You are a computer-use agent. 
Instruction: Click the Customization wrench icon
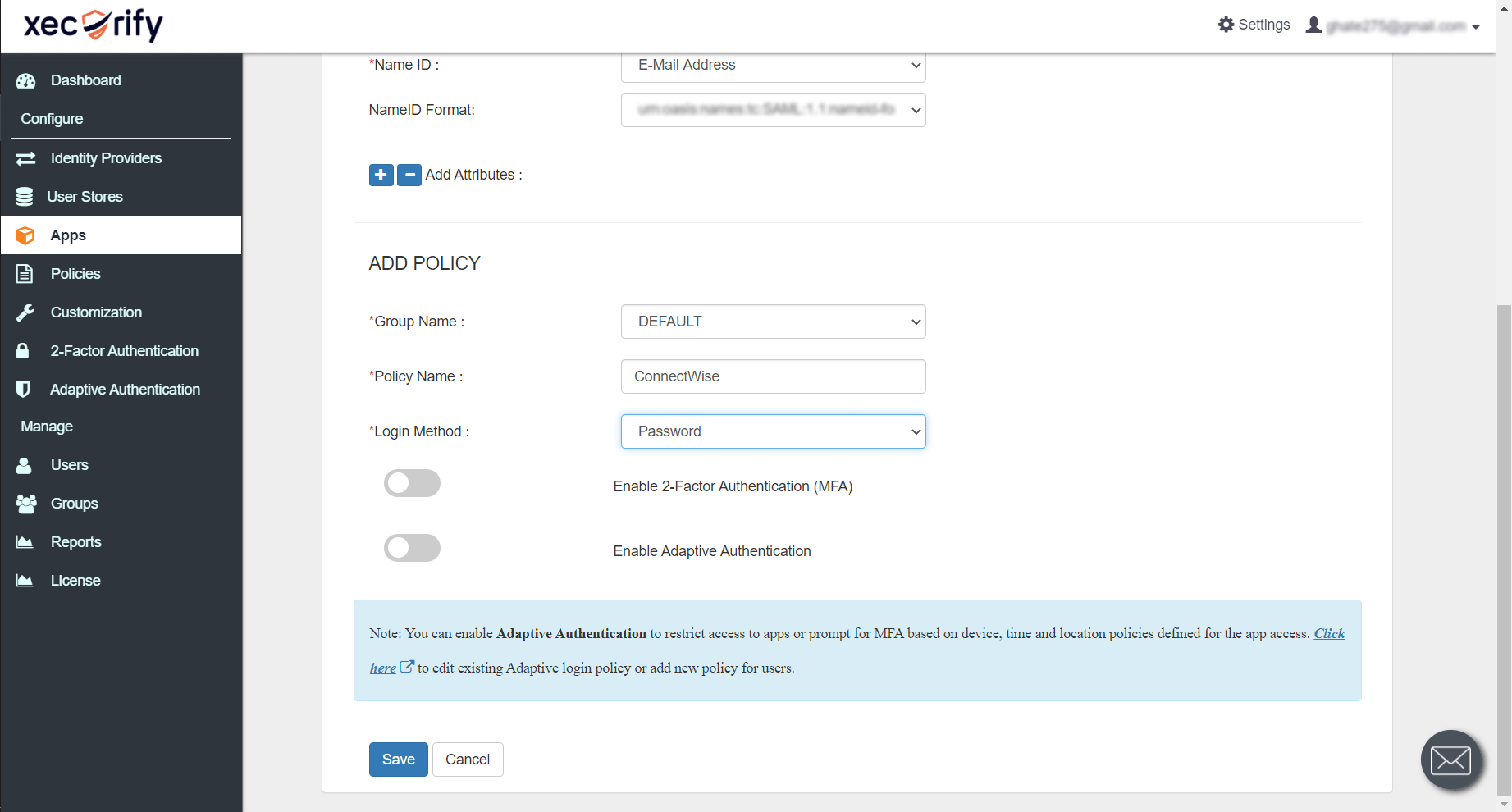25,312
